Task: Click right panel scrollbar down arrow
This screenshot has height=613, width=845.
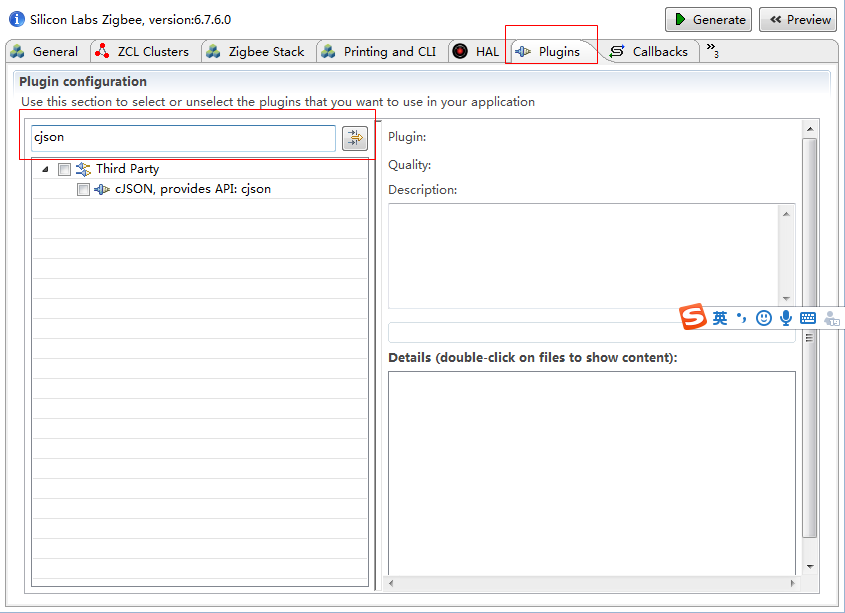Action: pyautogui.click(x=810, y=567)
